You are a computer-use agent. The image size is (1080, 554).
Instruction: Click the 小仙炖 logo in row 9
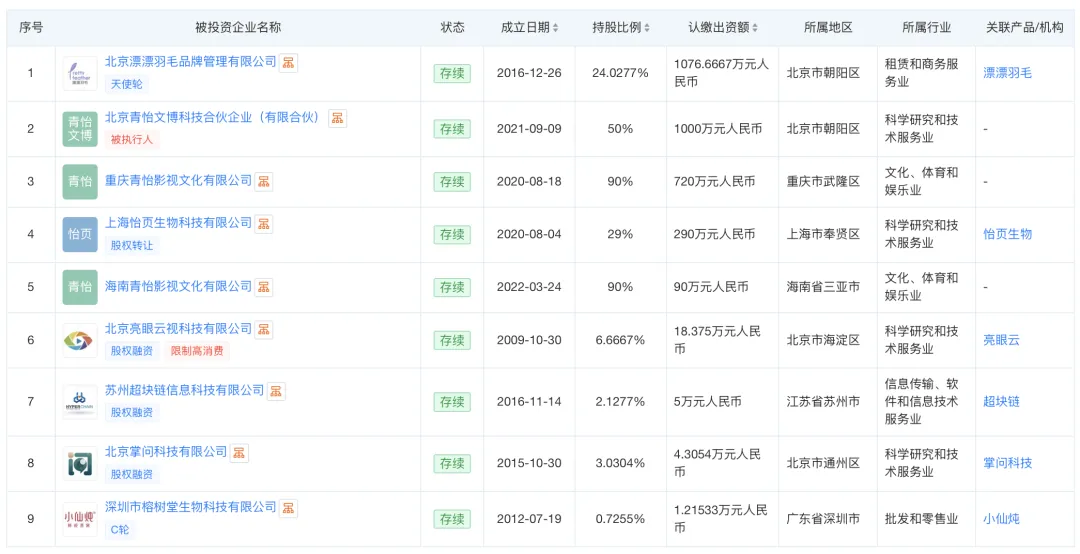click(80, 519)
